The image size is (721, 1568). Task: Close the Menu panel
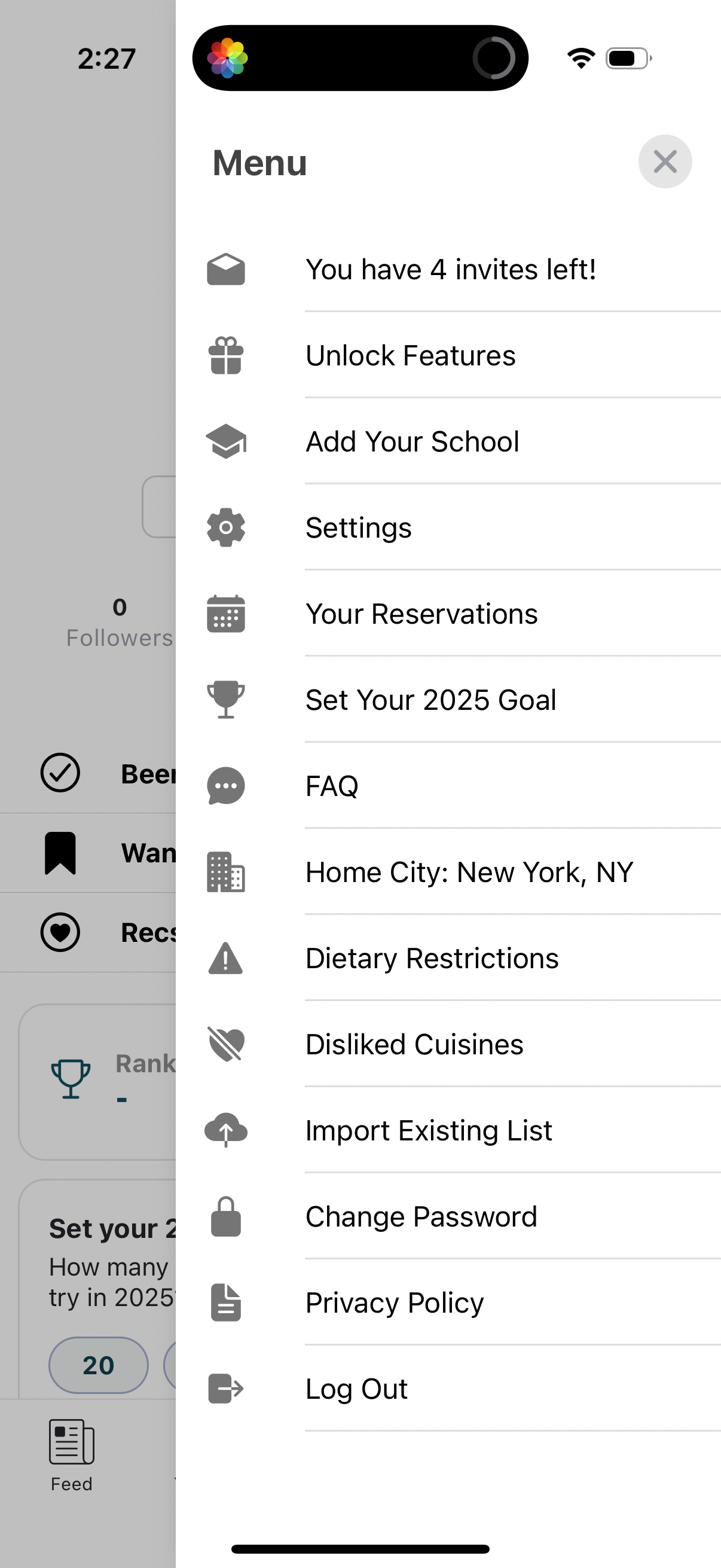(x=664, y=162)
